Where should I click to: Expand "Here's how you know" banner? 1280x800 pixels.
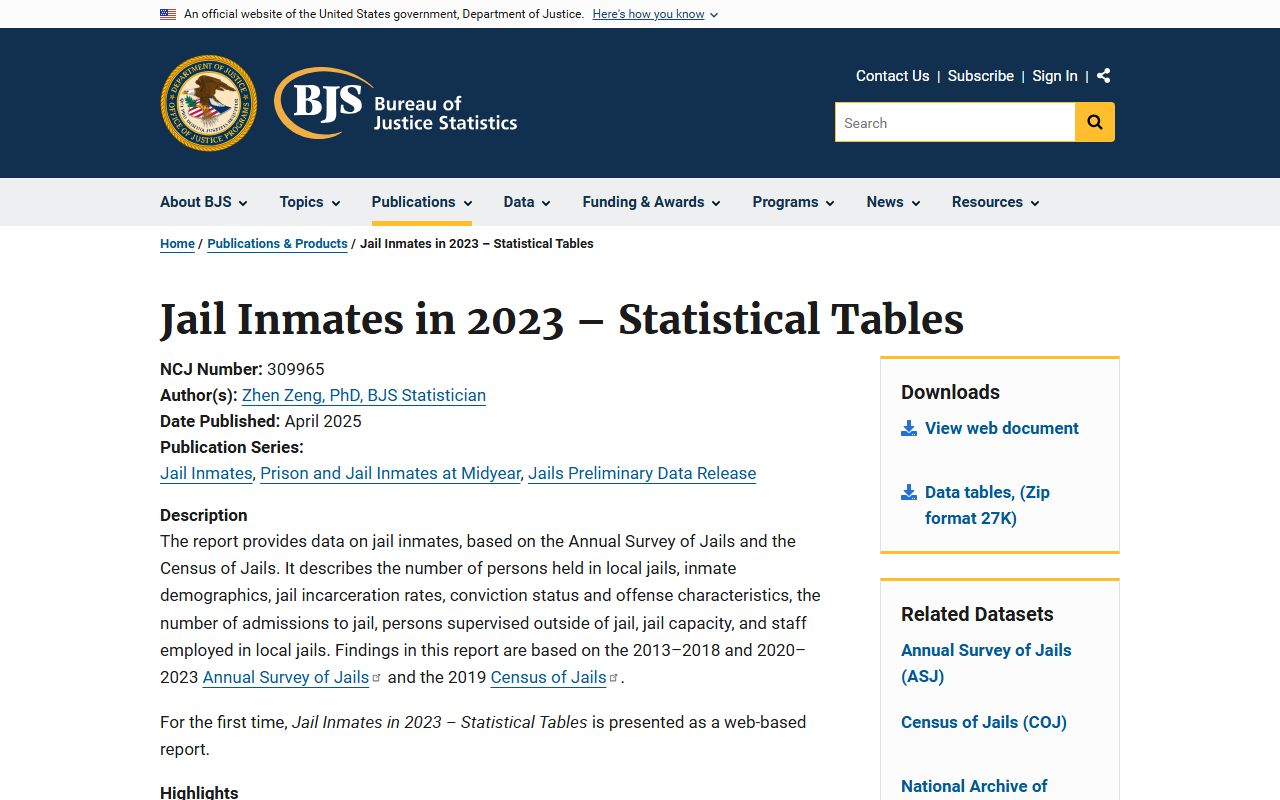pyautogui.click(x=655, y=14)
